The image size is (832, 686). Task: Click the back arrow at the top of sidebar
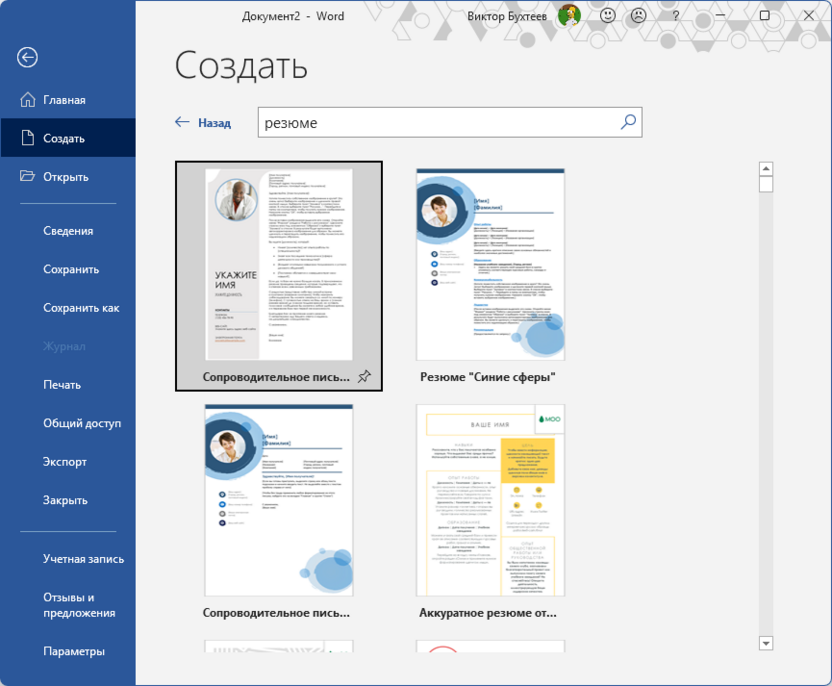[27, 58]
